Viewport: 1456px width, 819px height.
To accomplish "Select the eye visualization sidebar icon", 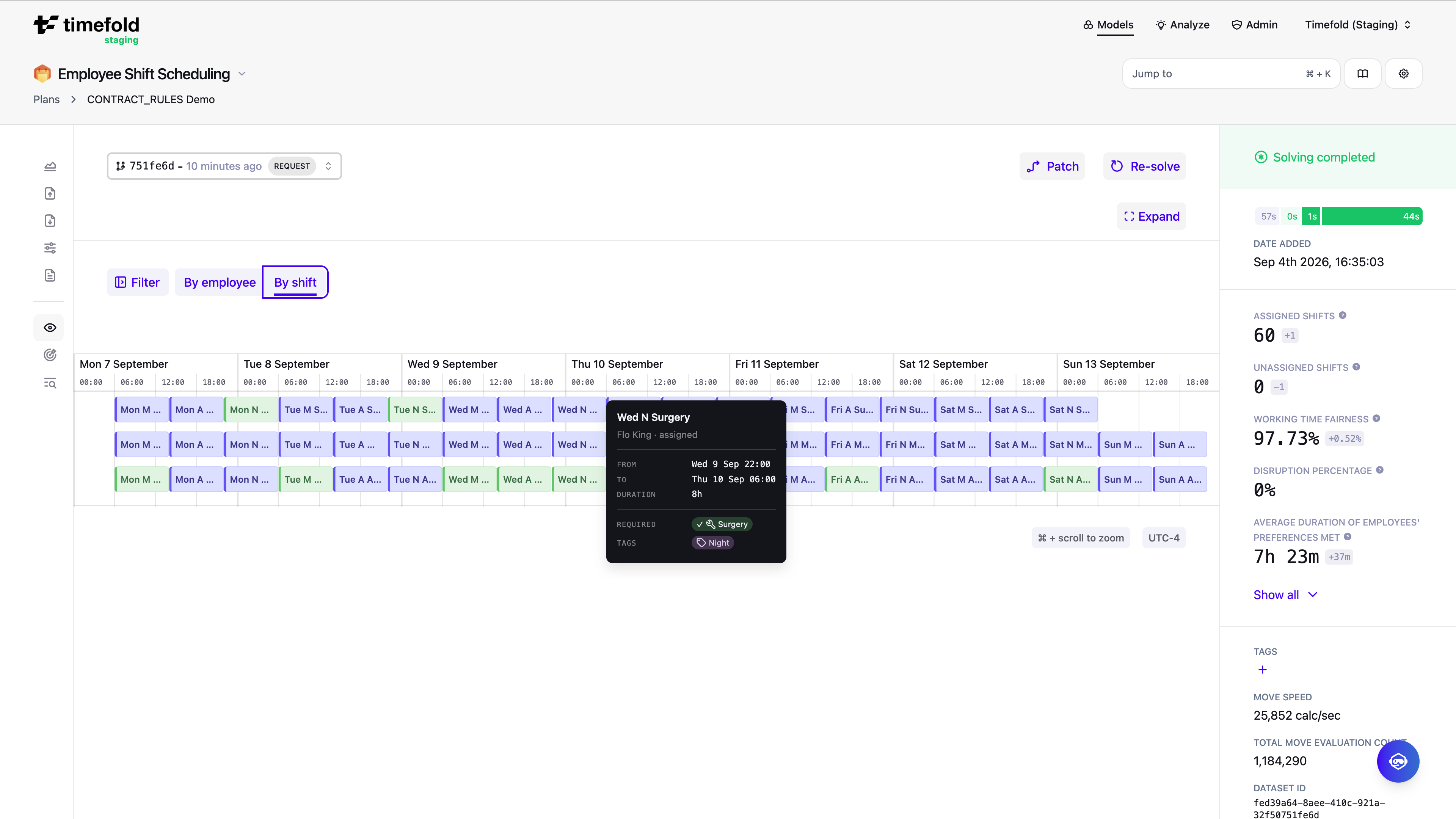I will [x=50, y=327].
